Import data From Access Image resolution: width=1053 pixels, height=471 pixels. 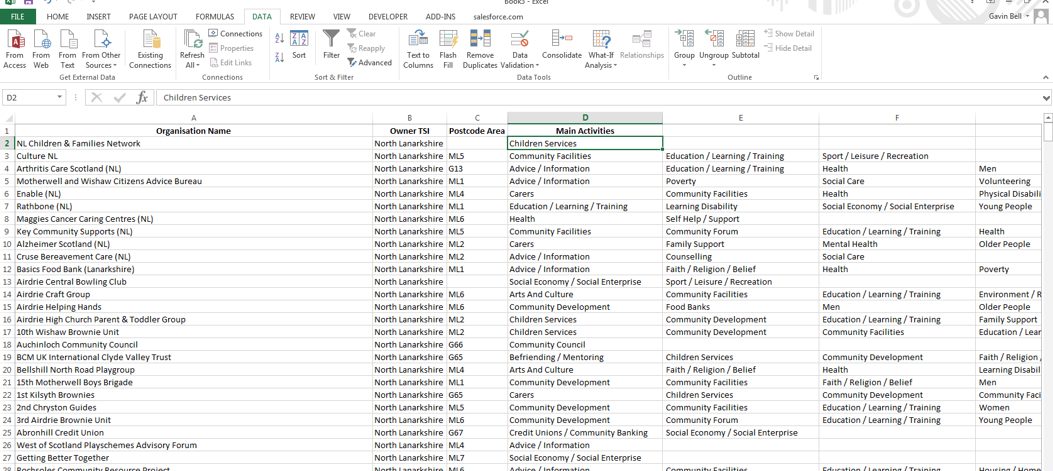click(14, 50)
